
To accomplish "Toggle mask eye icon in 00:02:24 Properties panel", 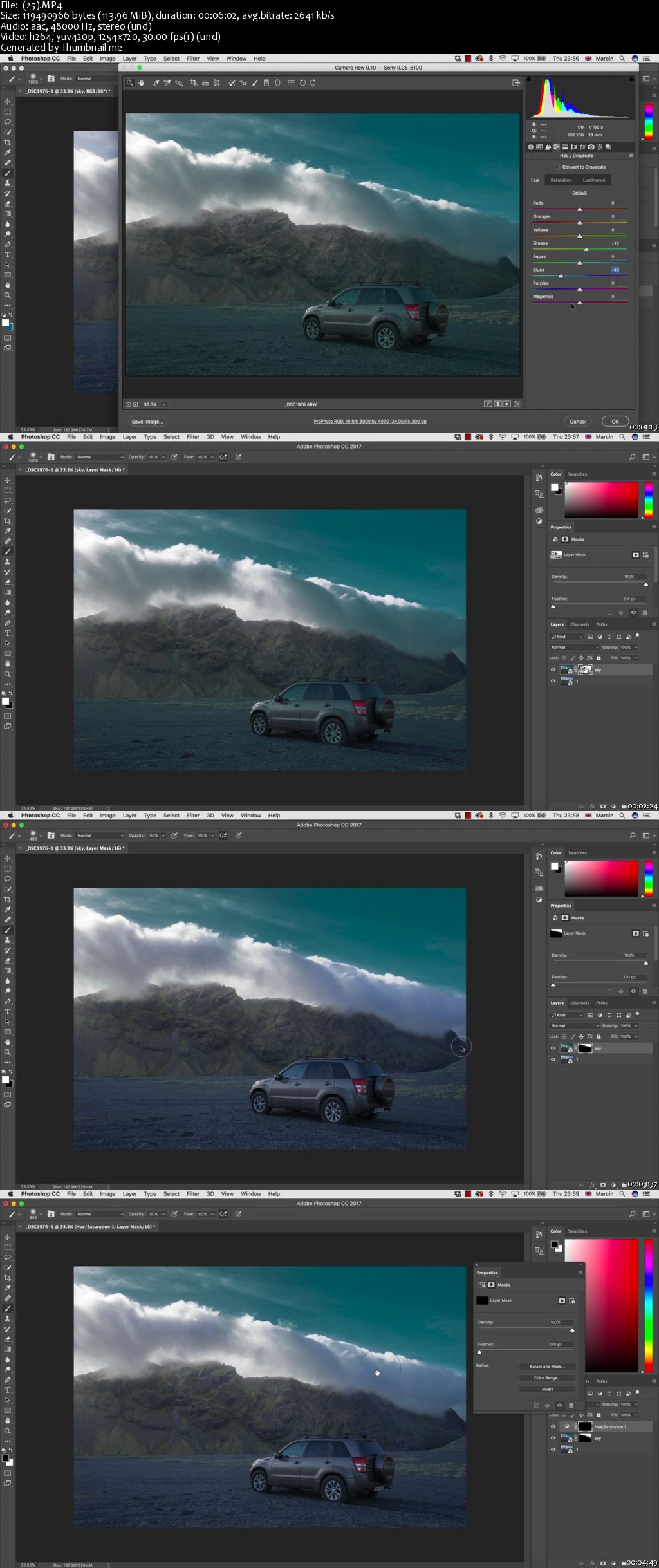I will [x=633, y=613].
